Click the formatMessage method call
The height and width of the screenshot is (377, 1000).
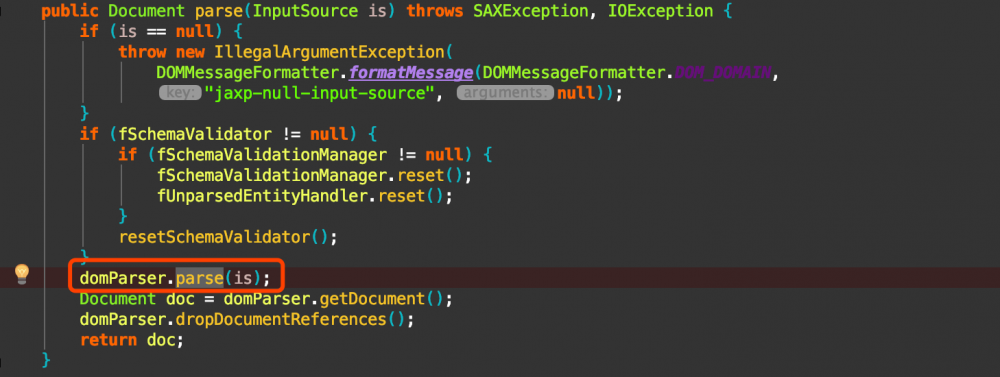coord(410,73)
